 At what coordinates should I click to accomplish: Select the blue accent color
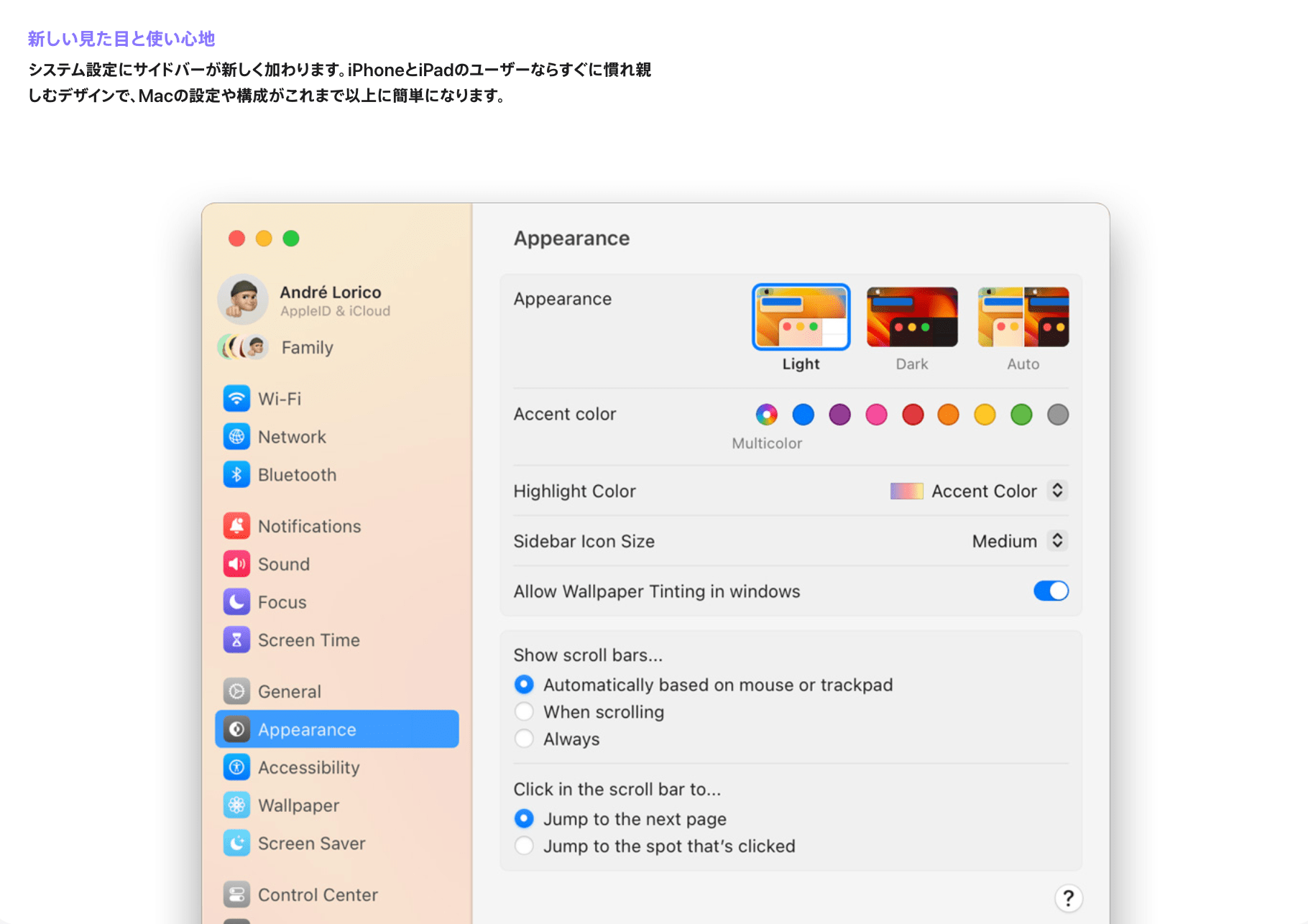click(803, 415)
